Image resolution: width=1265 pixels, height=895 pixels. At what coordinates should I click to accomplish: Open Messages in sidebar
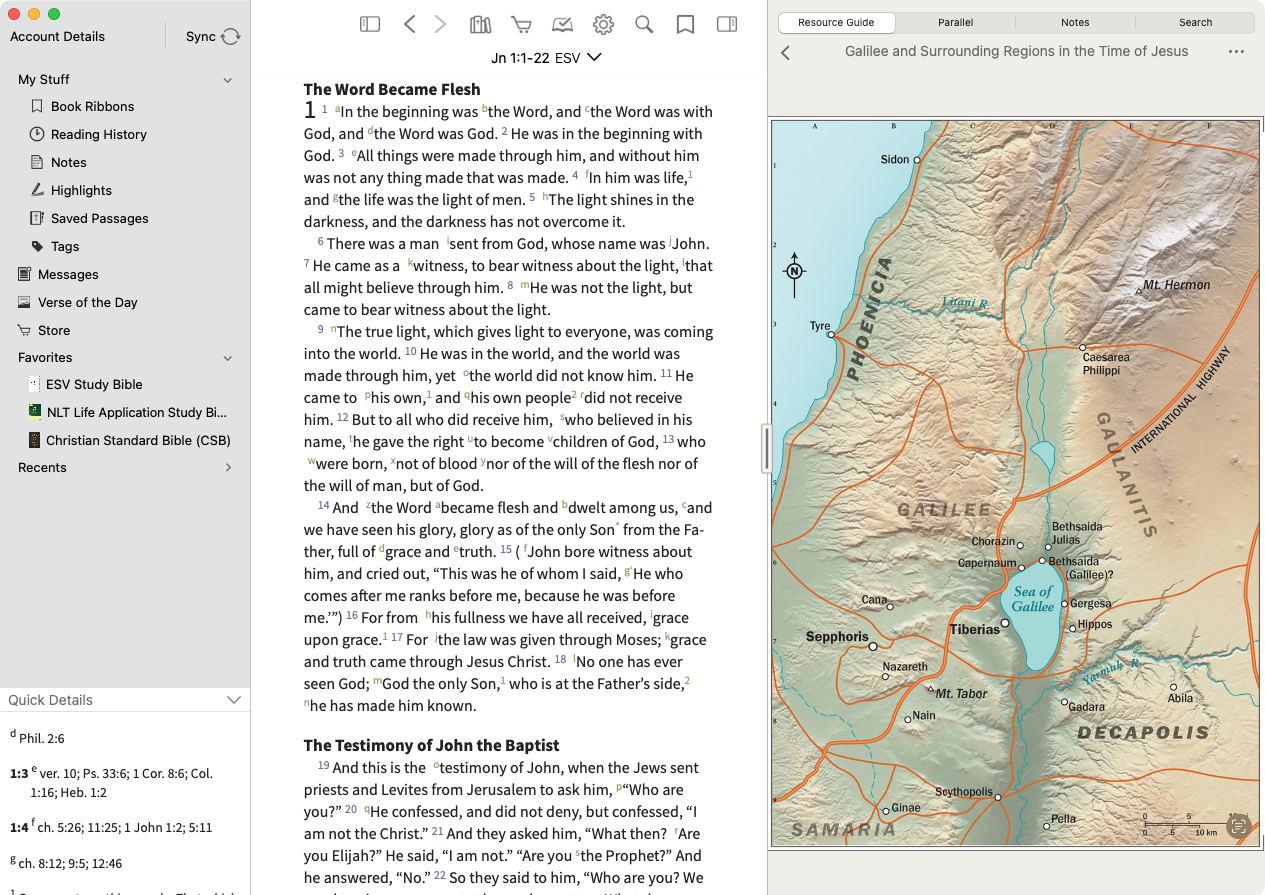(68, 274)
